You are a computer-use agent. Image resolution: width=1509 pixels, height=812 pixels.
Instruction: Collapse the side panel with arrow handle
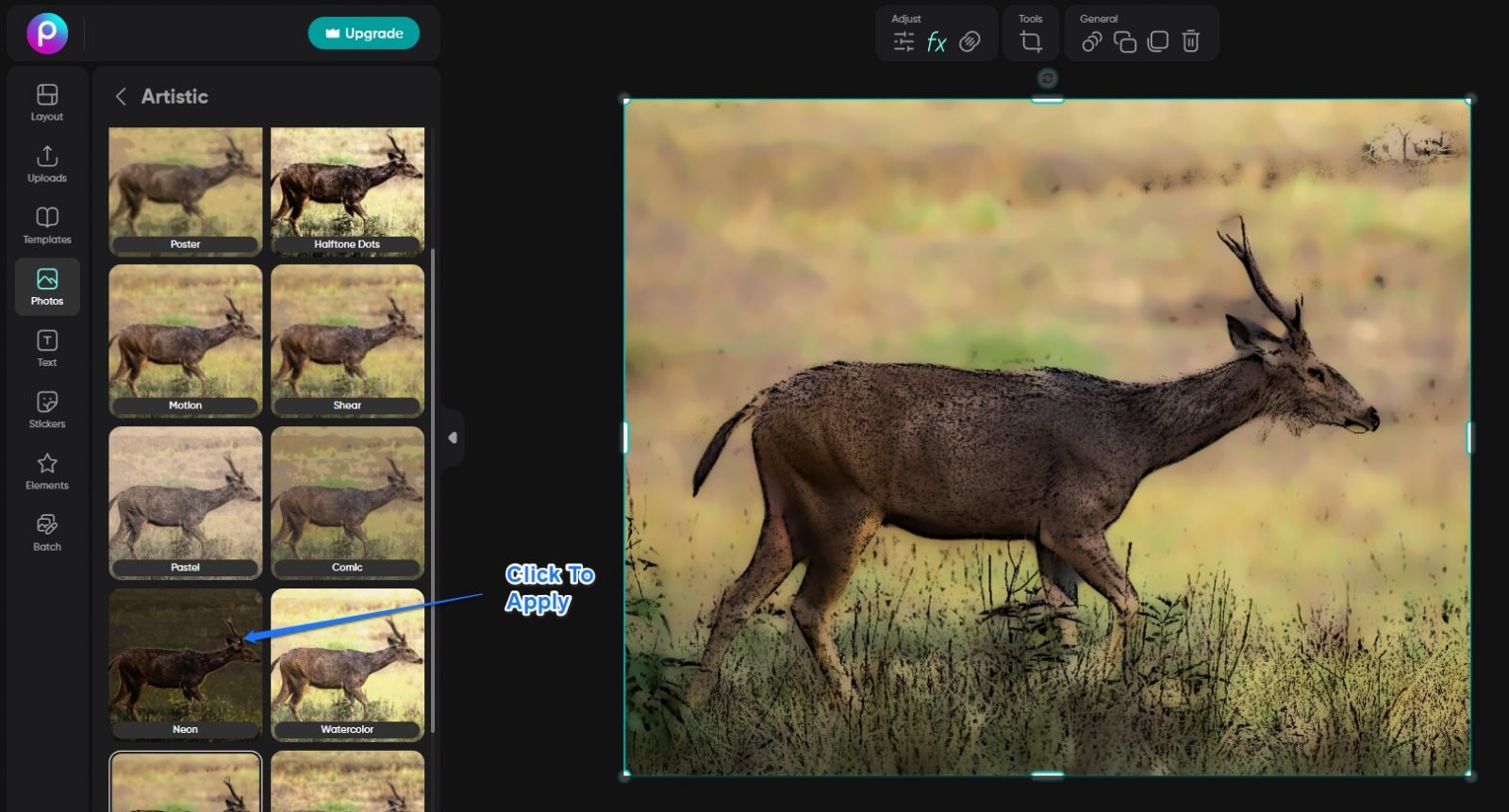pos(453,438)
